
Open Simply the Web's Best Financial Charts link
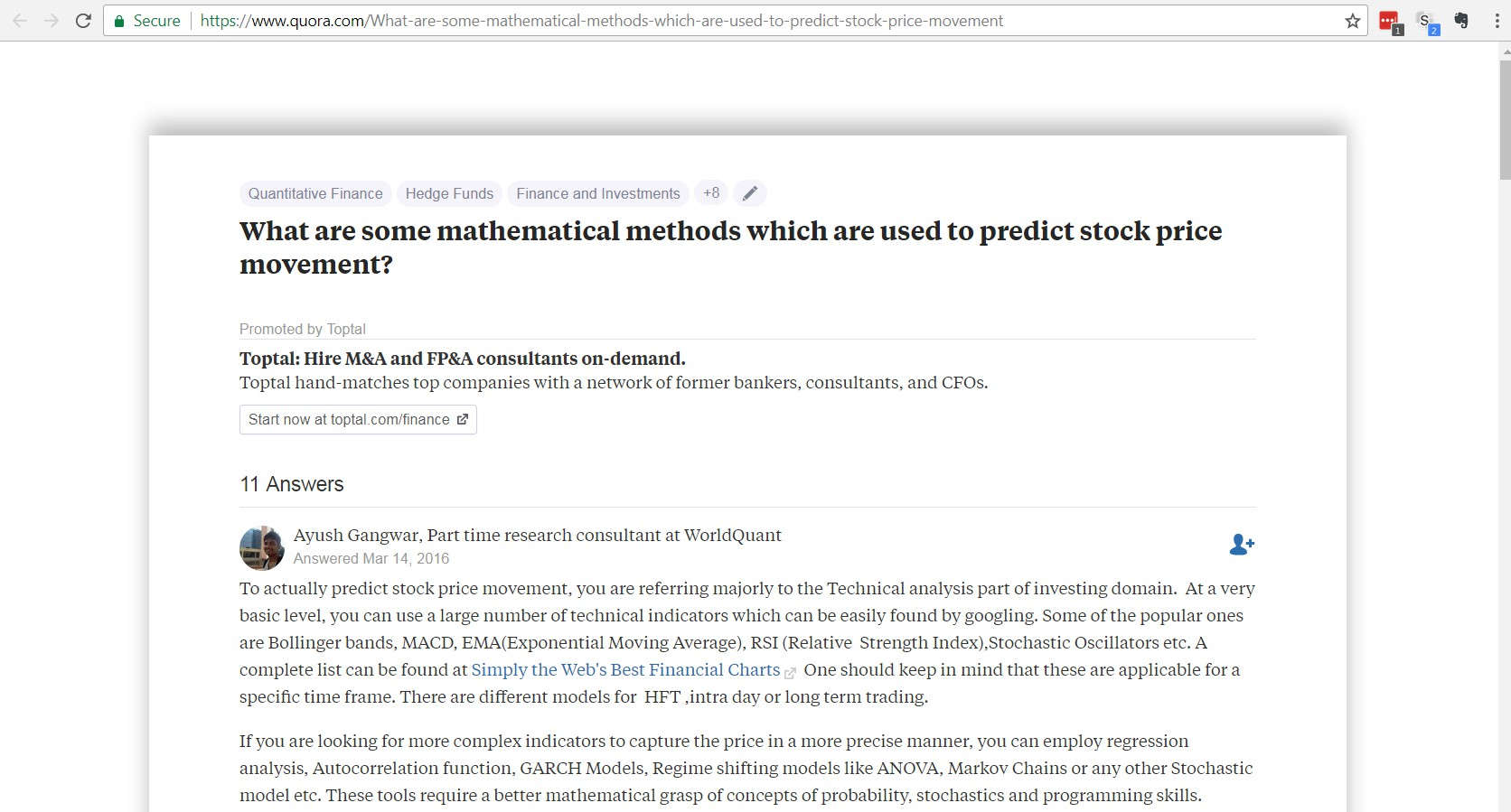click(x=625, y=669)
